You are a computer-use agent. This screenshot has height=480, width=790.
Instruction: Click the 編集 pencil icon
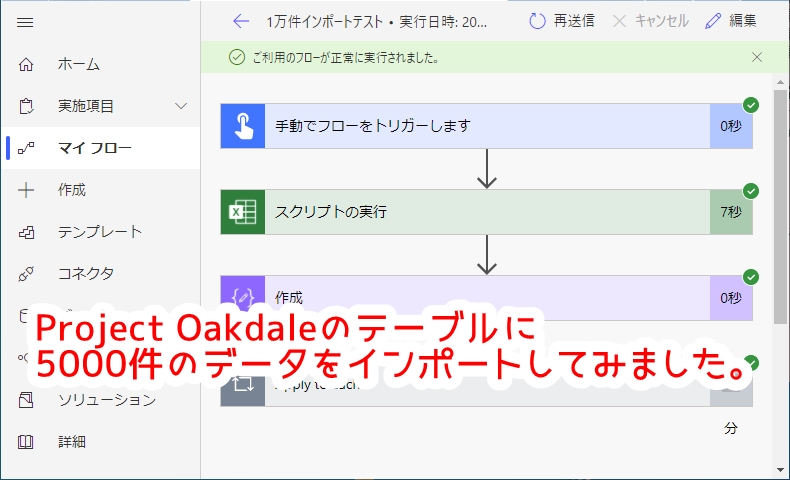point(713,21)
